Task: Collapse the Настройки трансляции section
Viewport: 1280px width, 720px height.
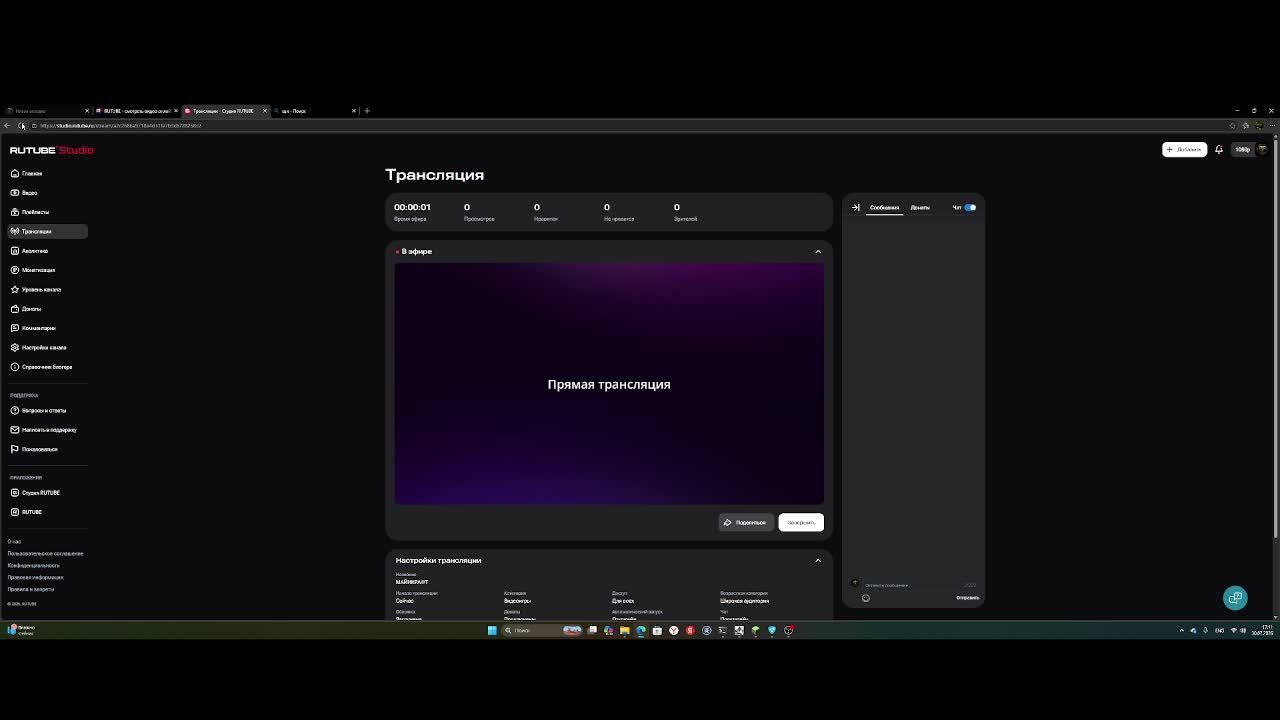Action: pos(818,560)
